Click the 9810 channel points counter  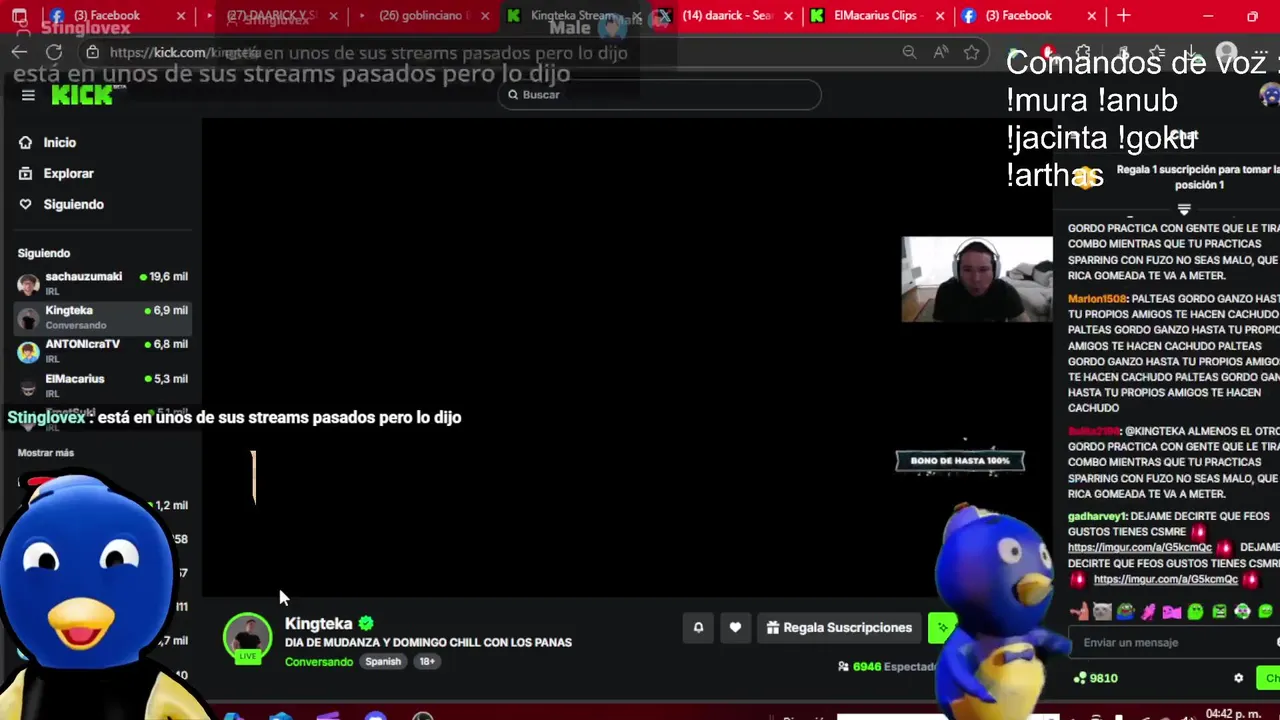[1095, 678]
